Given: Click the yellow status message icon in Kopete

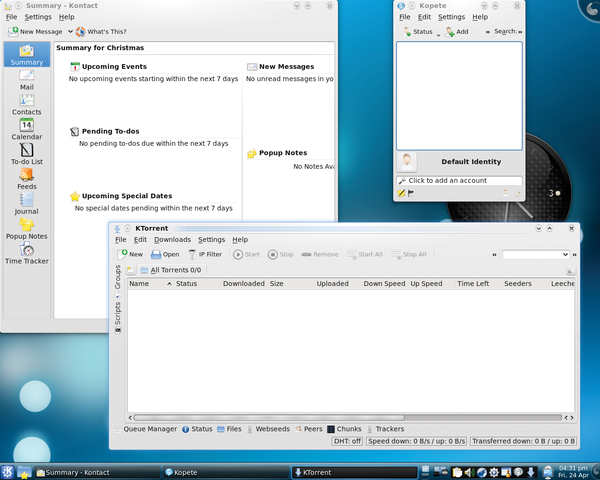Looking at the screenshot, I should coord(401,193).
